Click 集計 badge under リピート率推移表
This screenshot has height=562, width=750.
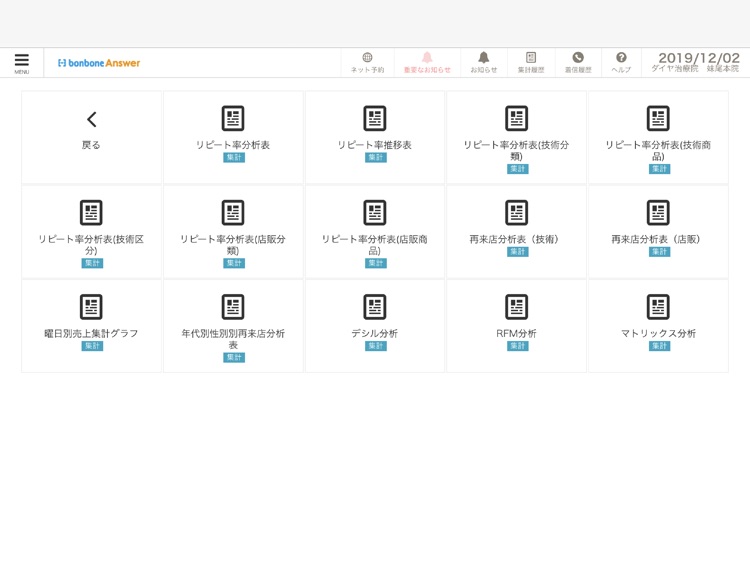coord(376,157)
